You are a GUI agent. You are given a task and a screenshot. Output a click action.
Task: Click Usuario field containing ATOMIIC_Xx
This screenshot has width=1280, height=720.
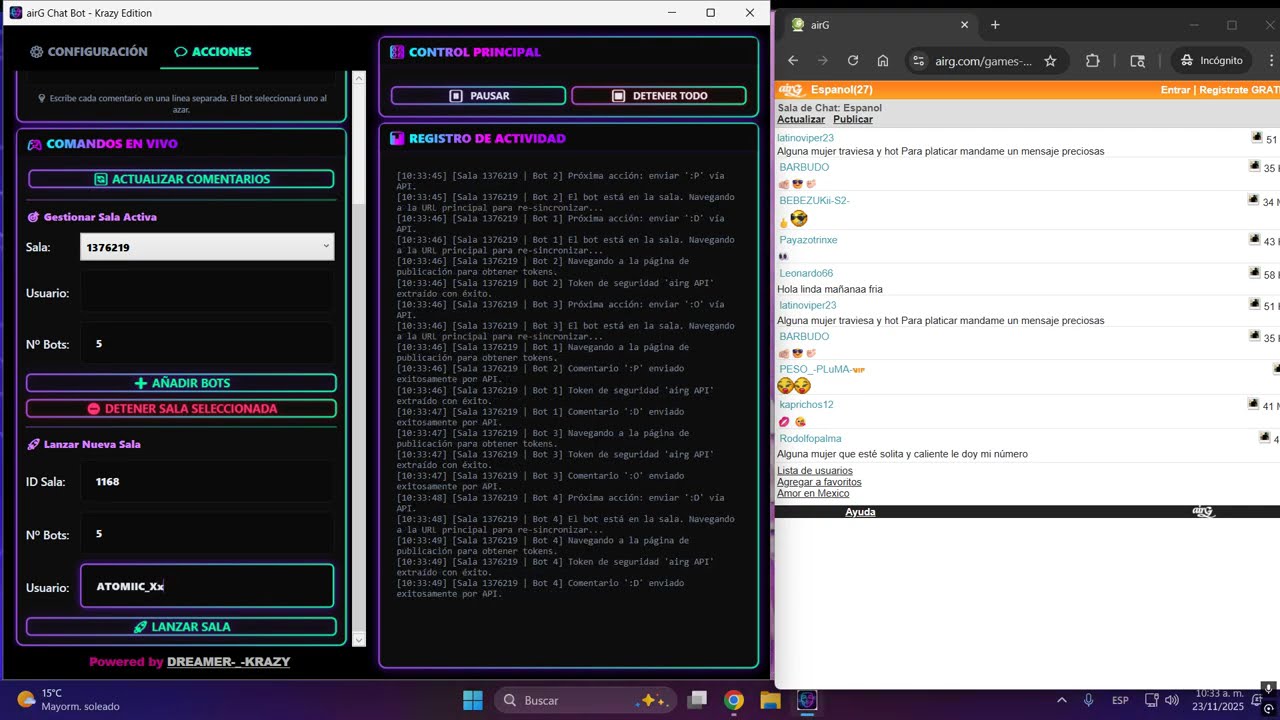point(207,586)
